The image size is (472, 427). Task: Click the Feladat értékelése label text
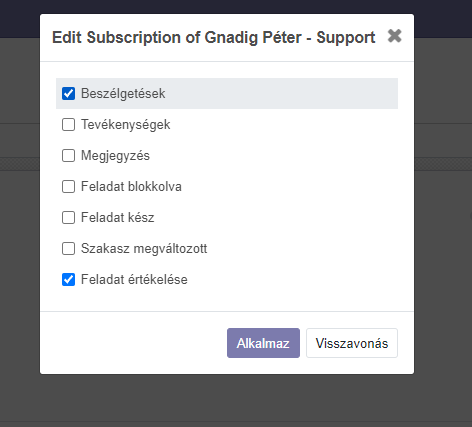point(134,280)
